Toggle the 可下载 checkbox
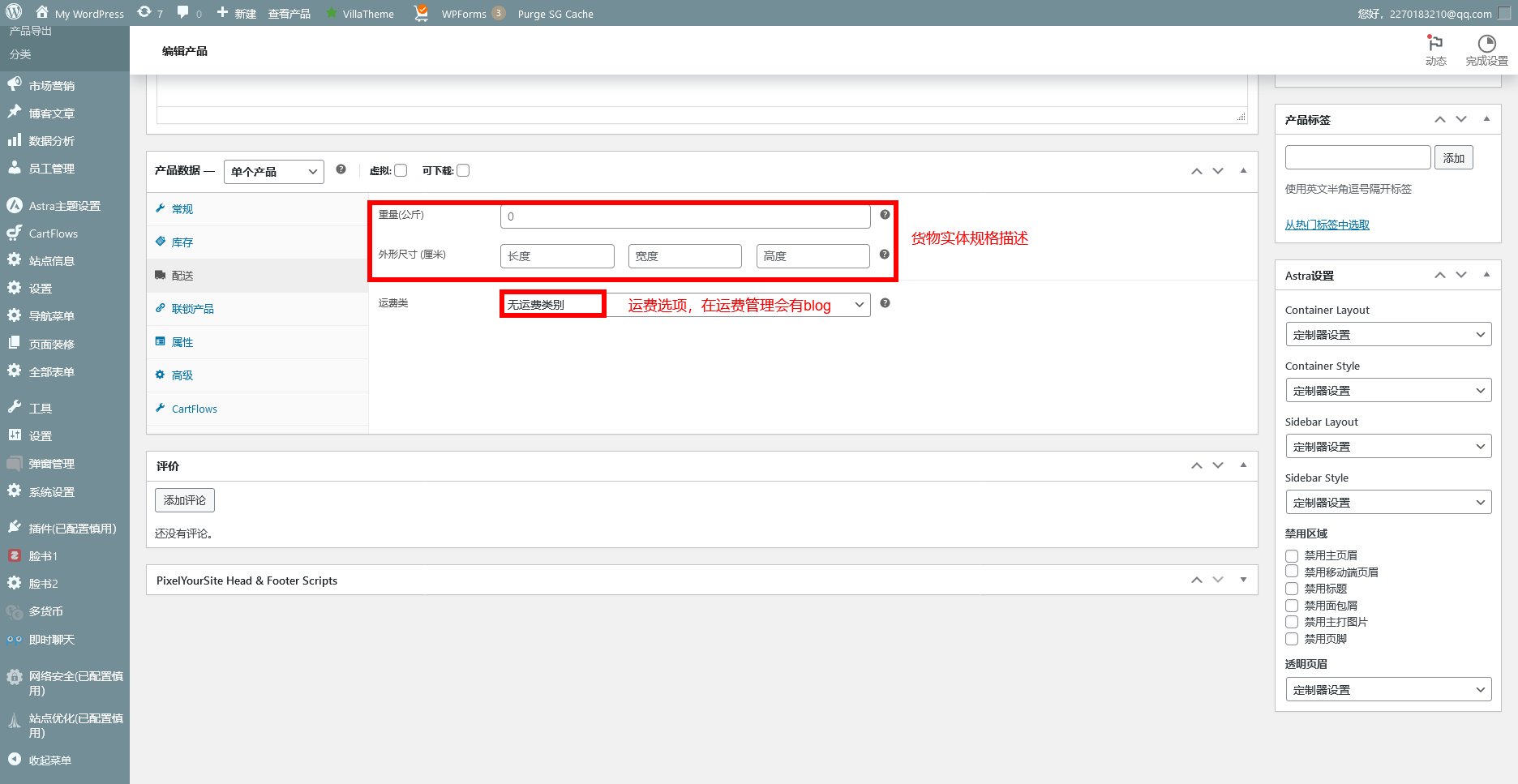 [463, 170]
